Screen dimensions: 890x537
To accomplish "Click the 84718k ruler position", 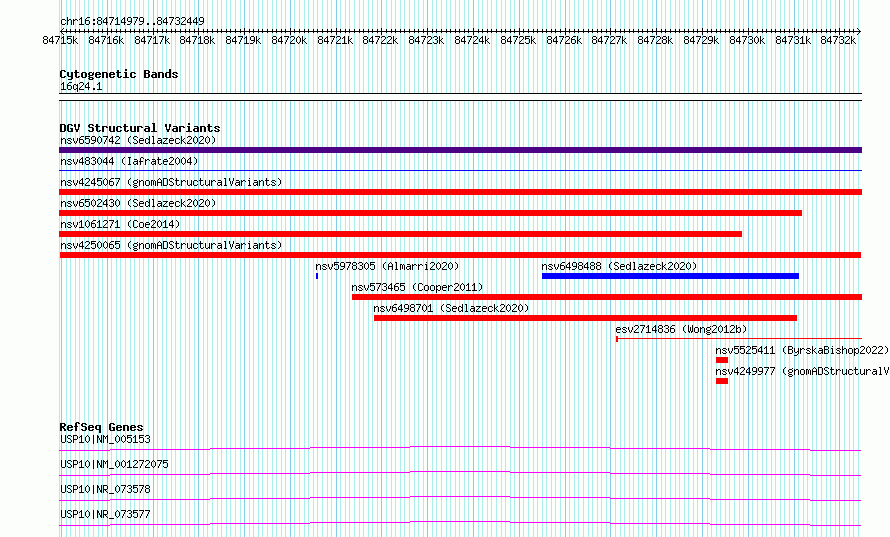I will [198, 40].
